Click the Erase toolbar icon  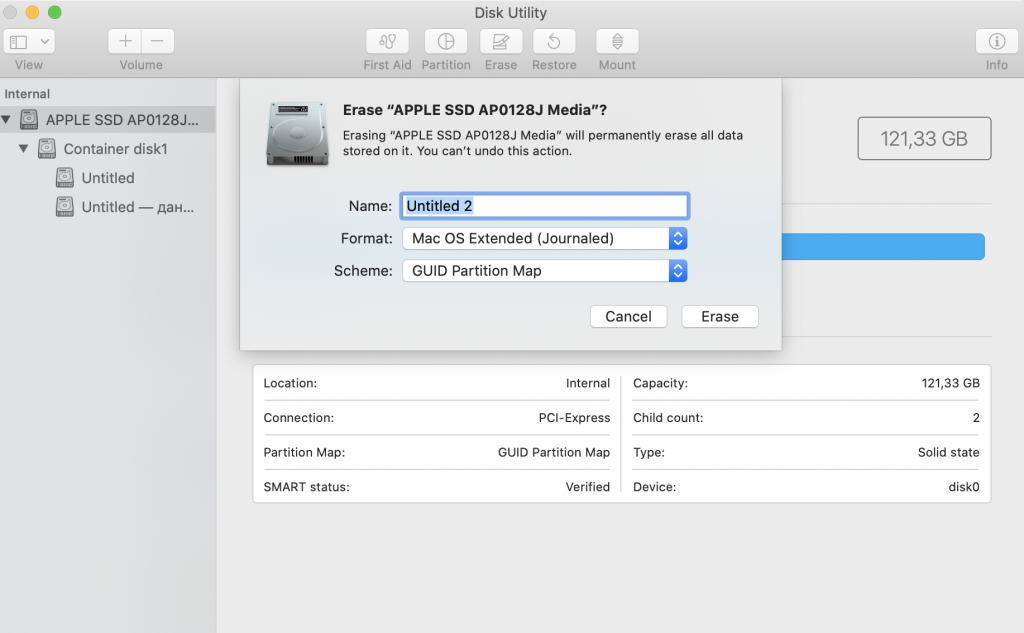tap(501, 41)
